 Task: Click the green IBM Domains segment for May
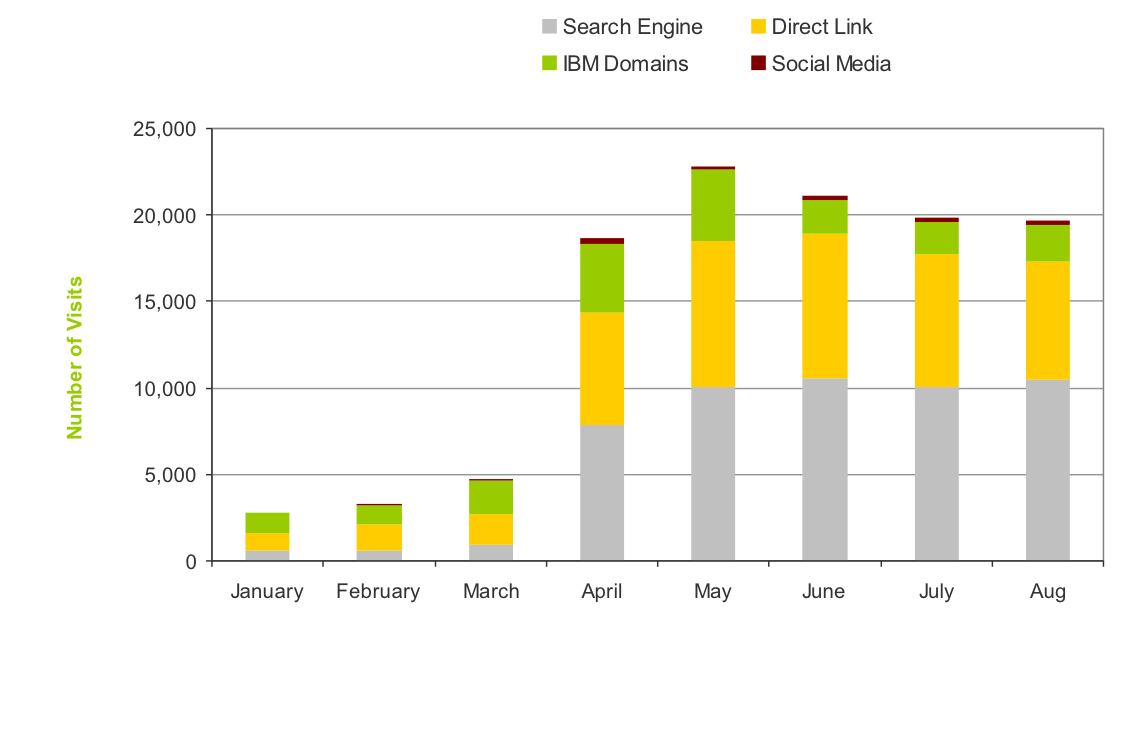(x=713, y=205)
